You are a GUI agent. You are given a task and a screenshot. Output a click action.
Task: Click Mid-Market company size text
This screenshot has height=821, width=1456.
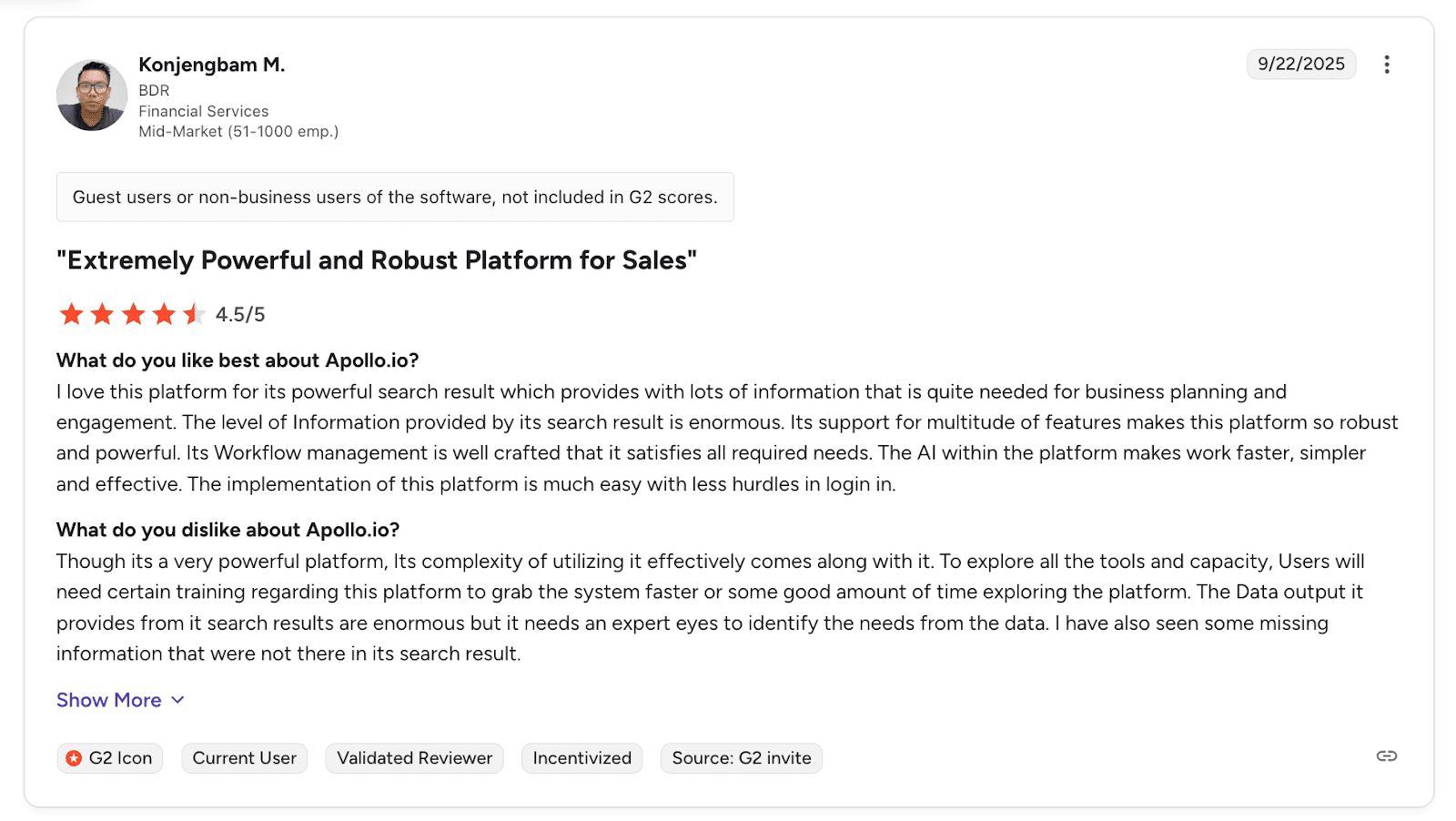[x=238, y=132]
